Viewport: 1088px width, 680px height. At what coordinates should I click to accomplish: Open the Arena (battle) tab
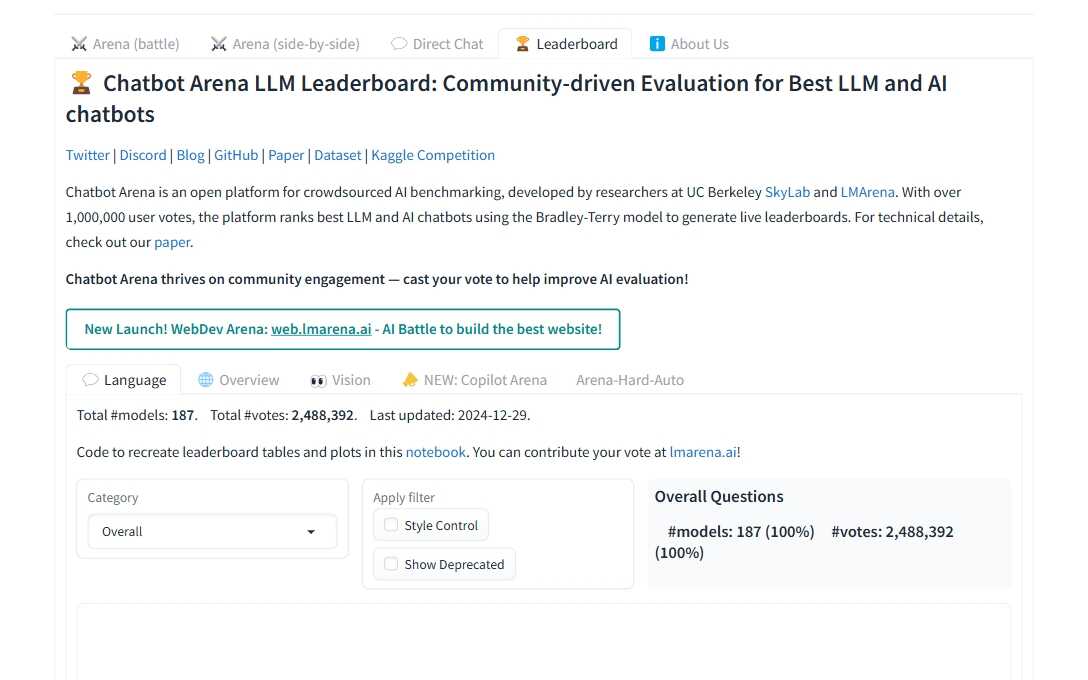click(x=125, y=44)
